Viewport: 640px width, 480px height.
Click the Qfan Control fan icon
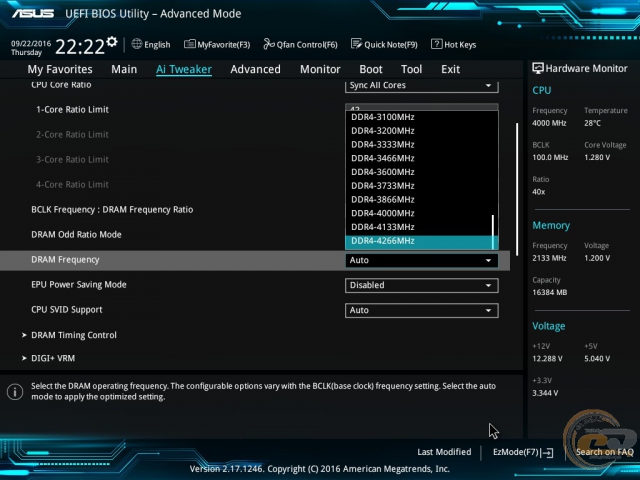(269, 44)
